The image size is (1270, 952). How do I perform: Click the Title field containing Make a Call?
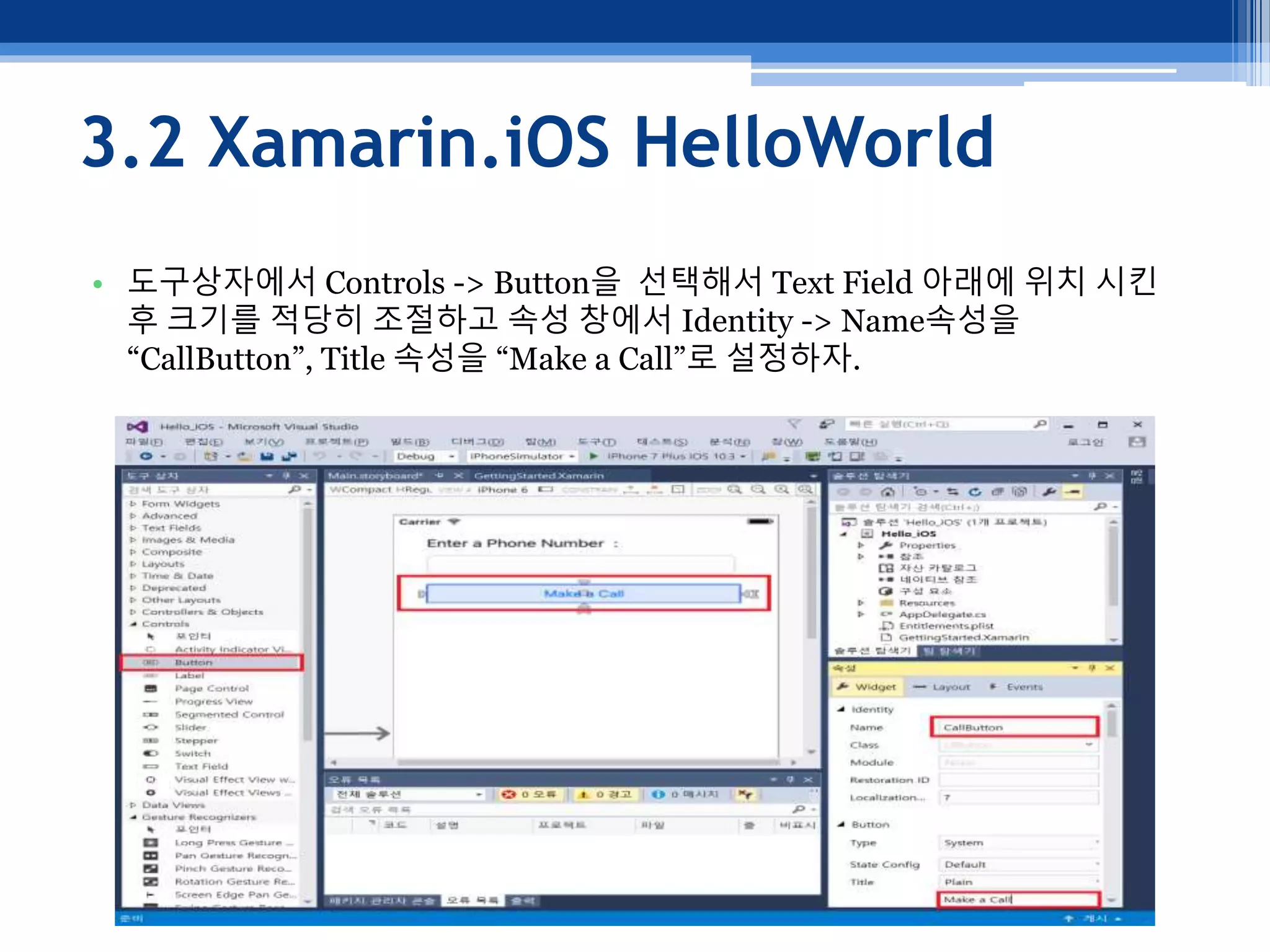point(1019,899)
